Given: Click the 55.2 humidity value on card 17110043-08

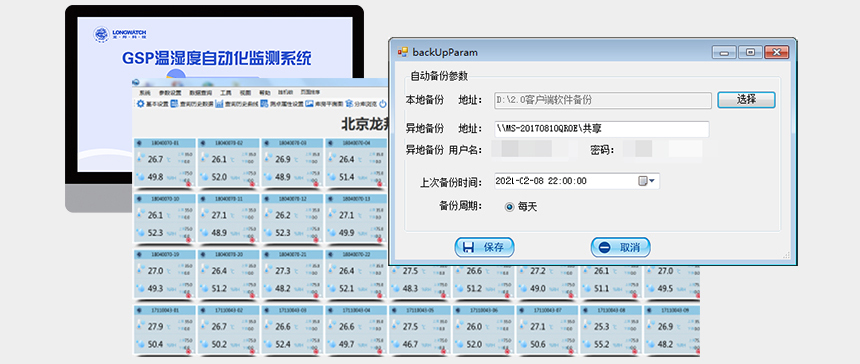Looking at the screenshot, I should 602,345.
